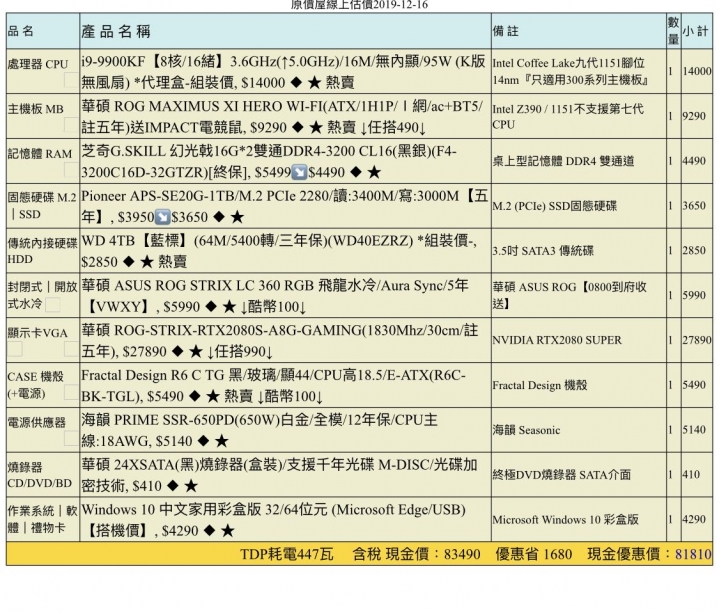The image size is (720, 613).
Task: Select the G.SKILL 幻光戟 16G*2 product text
Action: [269, 162]
